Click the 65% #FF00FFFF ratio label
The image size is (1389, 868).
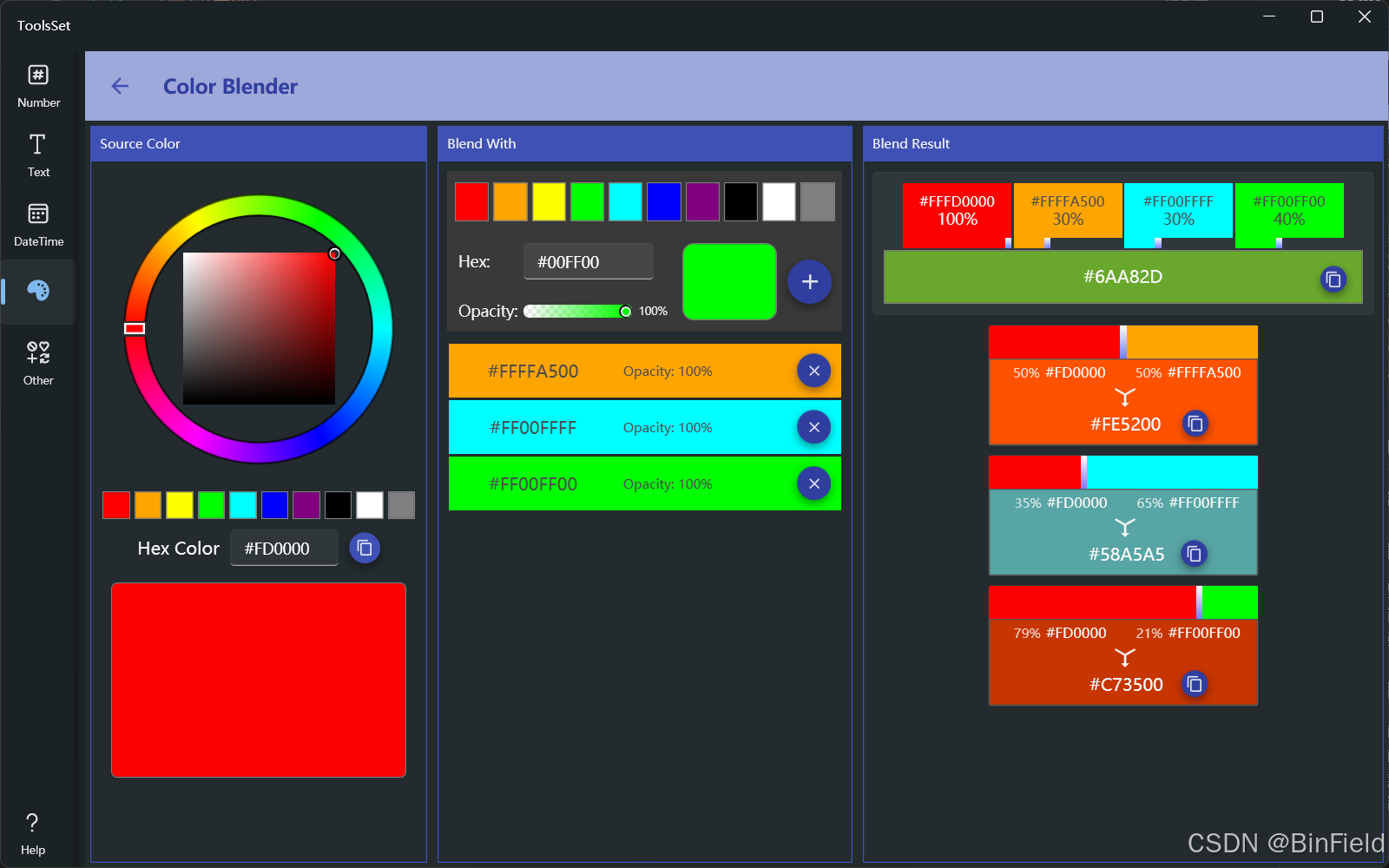1188,503
